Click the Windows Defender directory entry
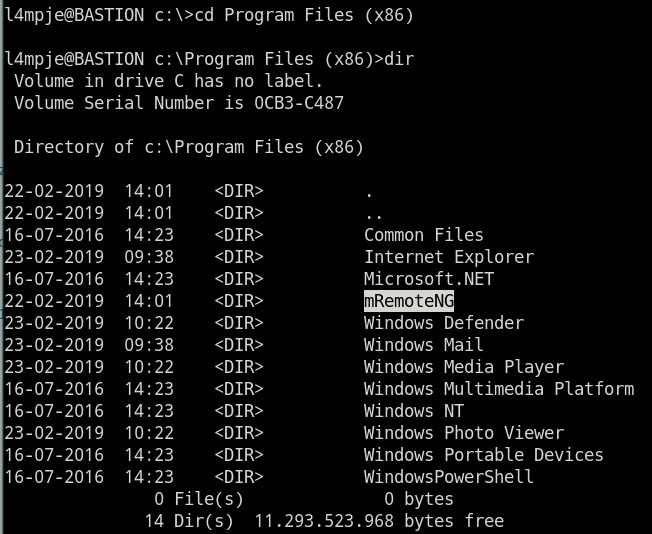Image resolution: width=652 pixels, height=534 pixels. [443, 323]
